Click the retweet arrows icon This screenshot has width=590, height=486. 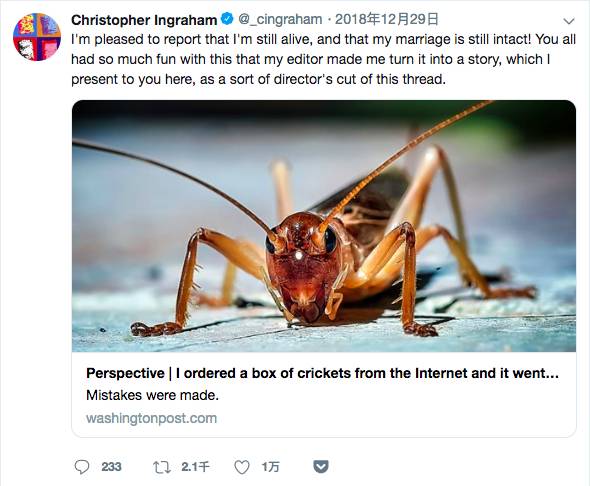162,467
